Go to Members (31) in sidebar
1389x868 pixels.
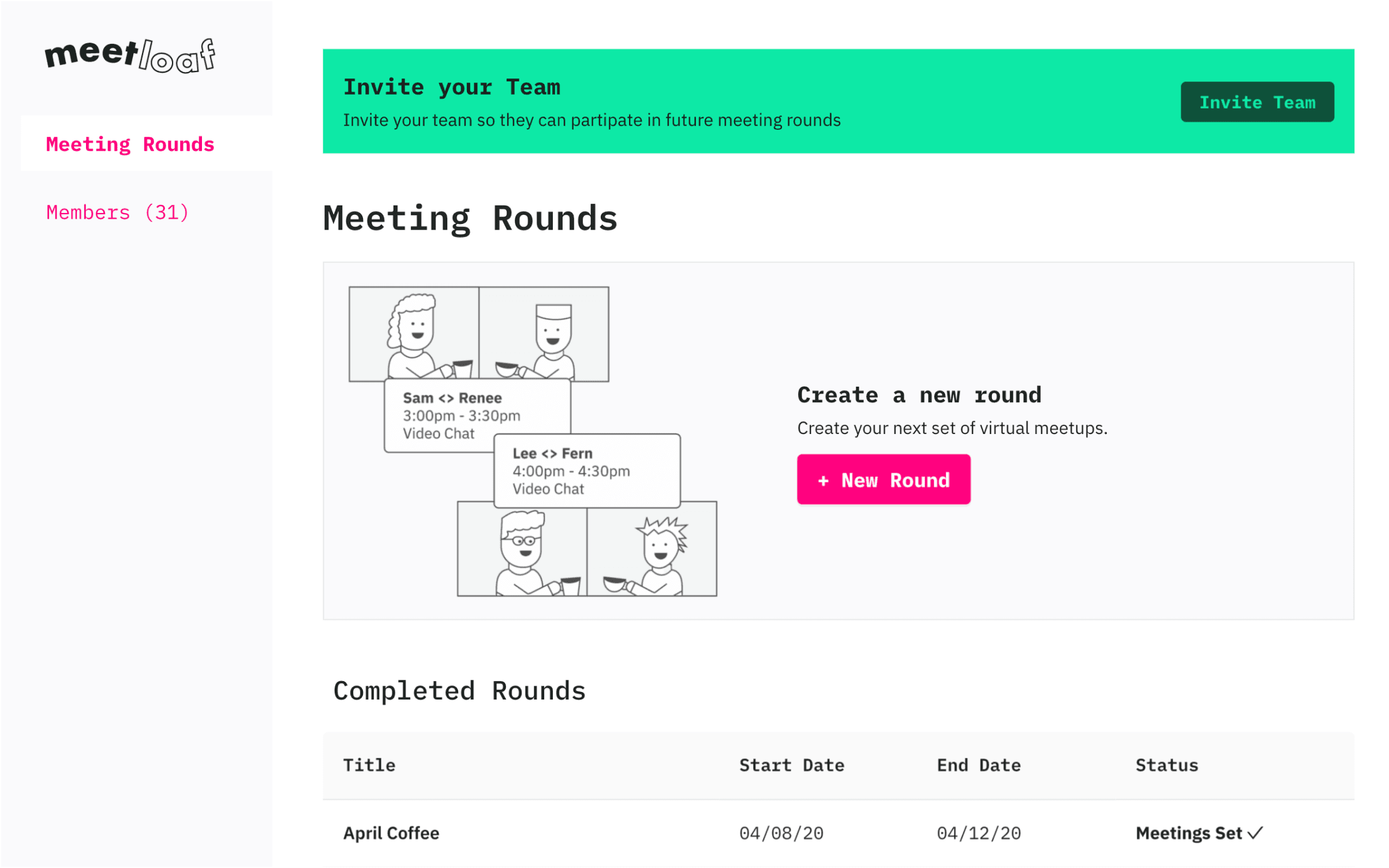click(118, 212)
